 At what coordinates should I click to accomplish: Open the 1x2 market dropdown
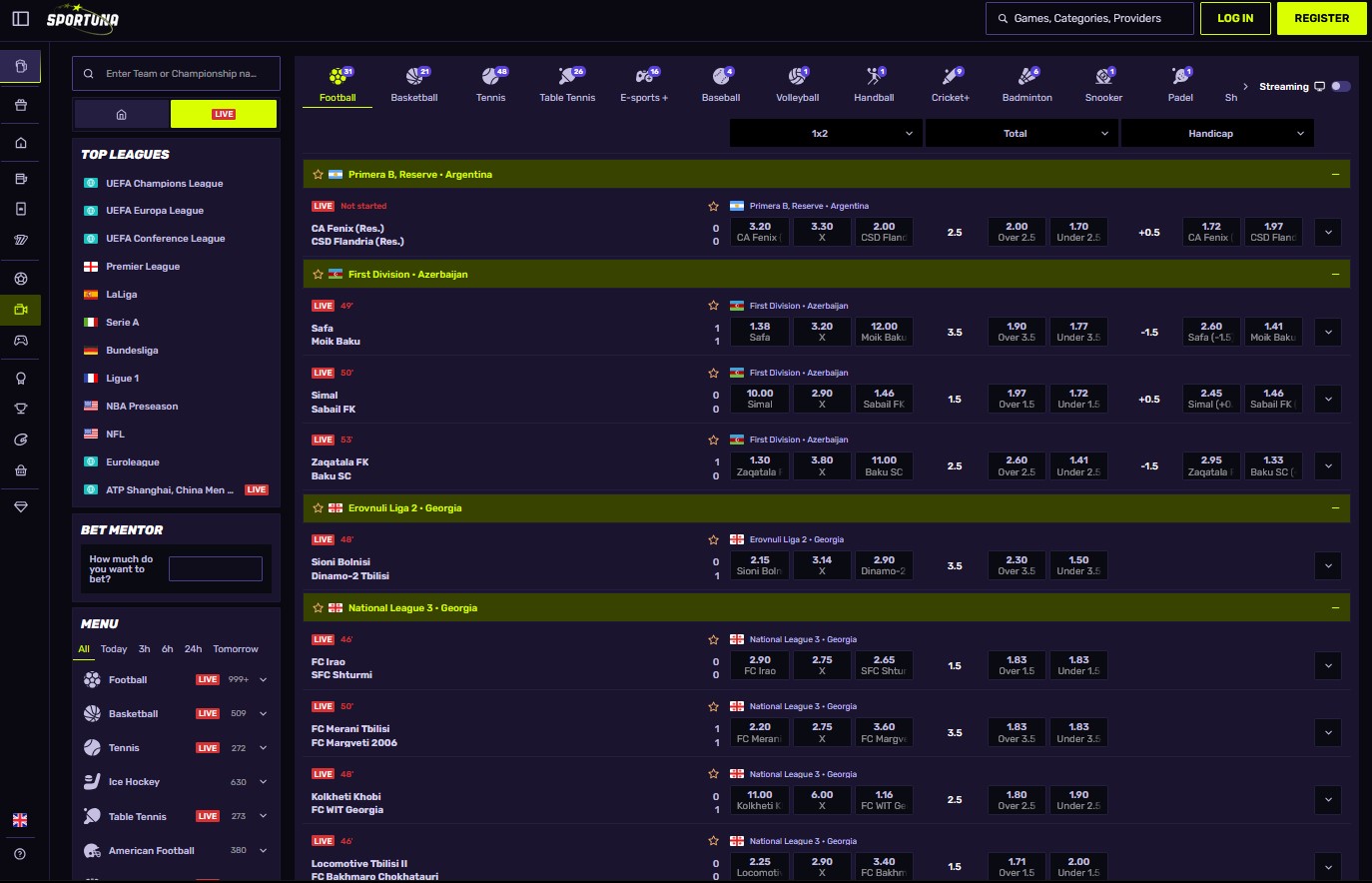[826, 132]
